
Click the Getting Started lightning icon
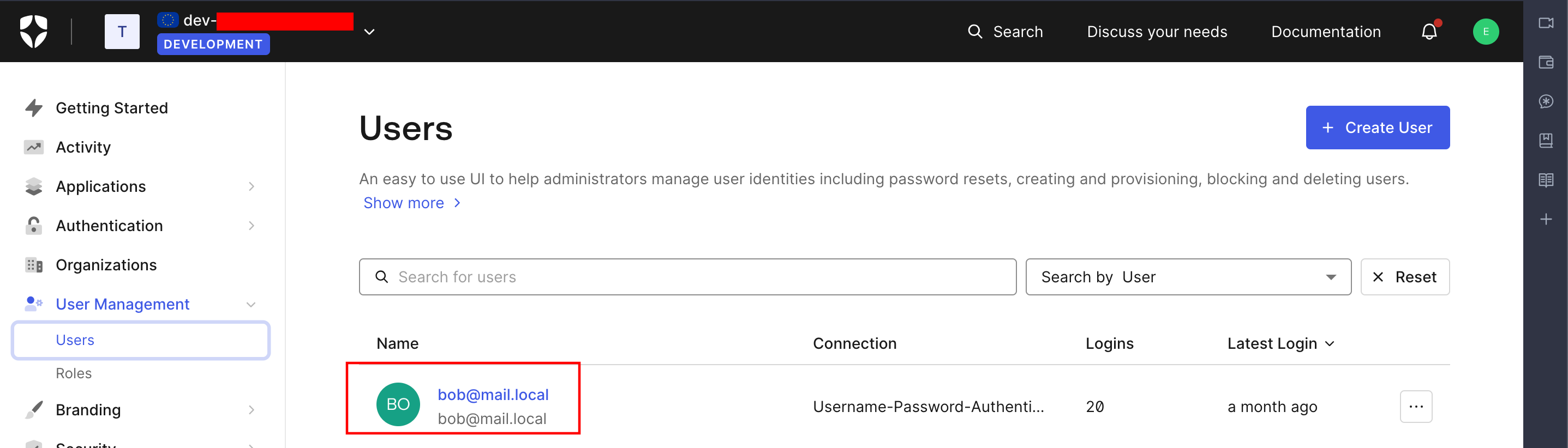(x=33, y=107)
